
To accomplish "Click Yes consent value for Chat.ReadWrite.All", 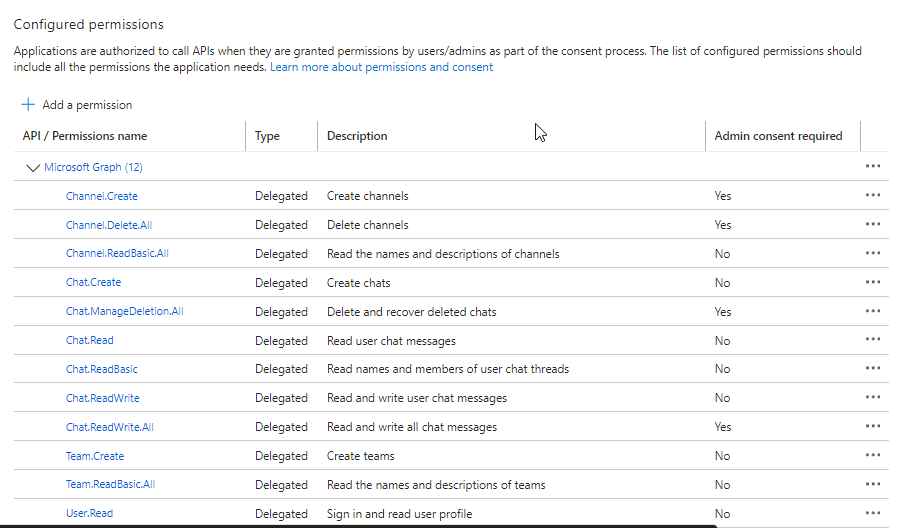I will click(723, 427).
